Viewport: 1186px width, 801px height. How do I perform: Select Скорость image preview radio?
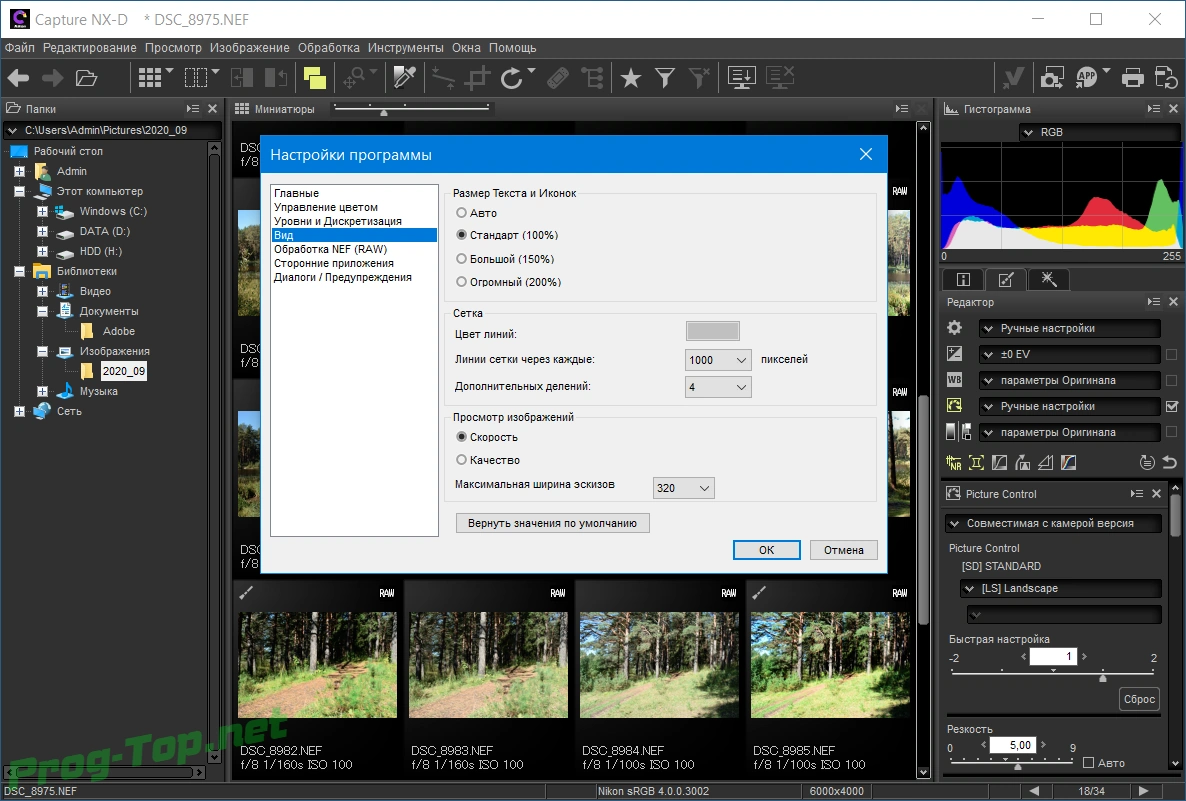461,437
